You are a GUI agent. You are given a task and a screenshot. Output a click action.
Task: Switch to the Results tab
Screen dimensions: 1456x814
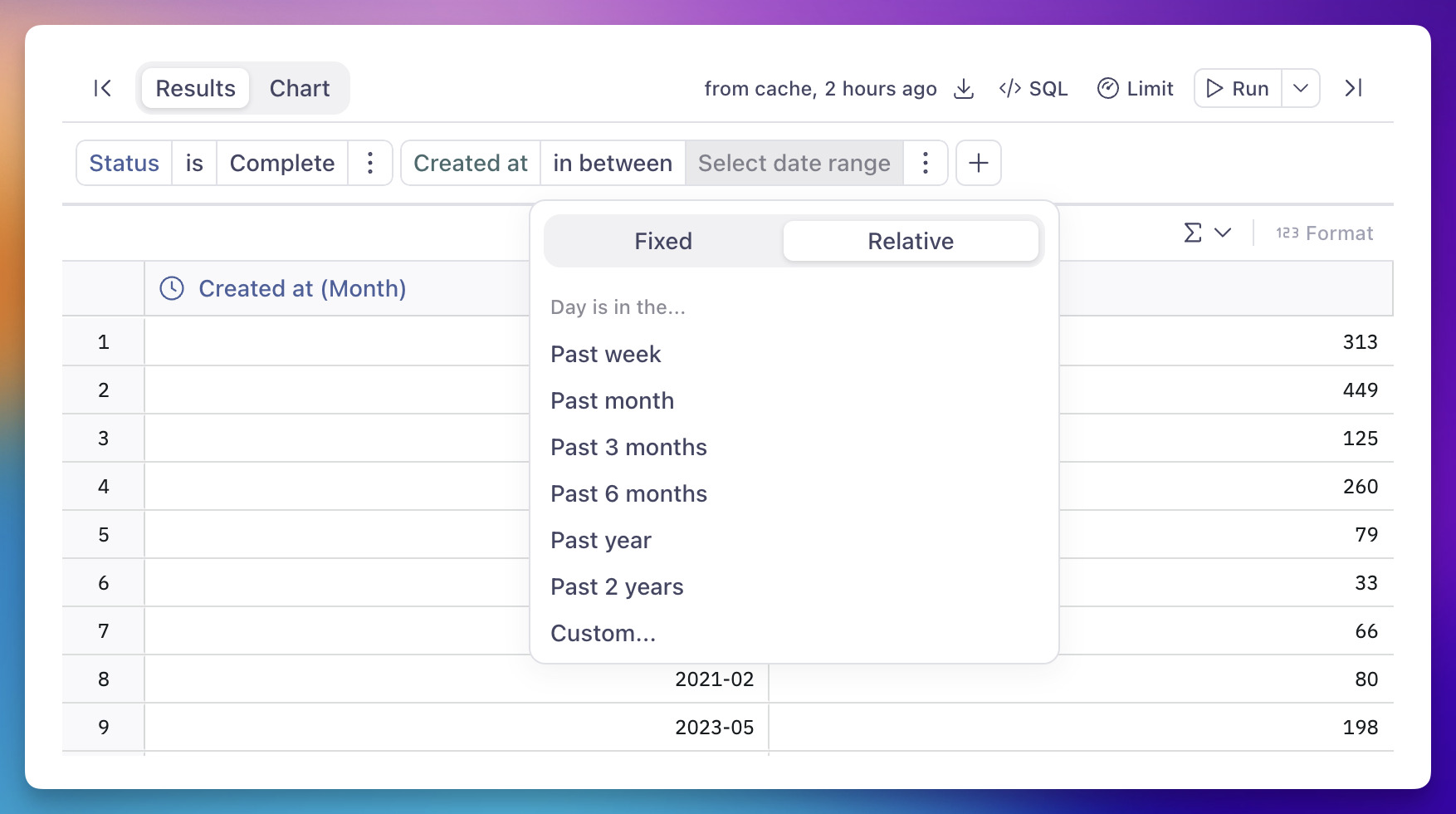pyautogui.click(x=195, y=88)
